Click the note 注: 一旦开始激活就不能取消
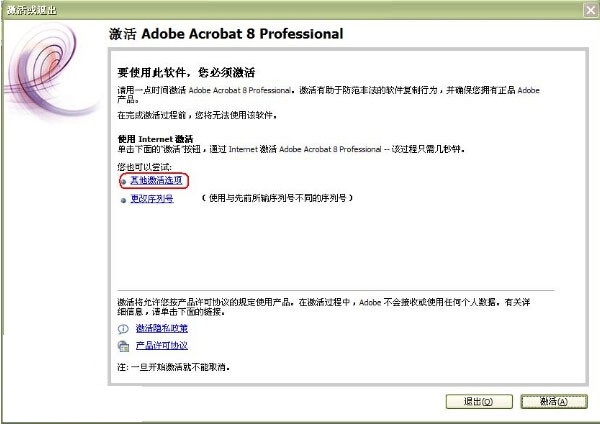Viewport: 600px width, 424px height. [x=174, y=367]
